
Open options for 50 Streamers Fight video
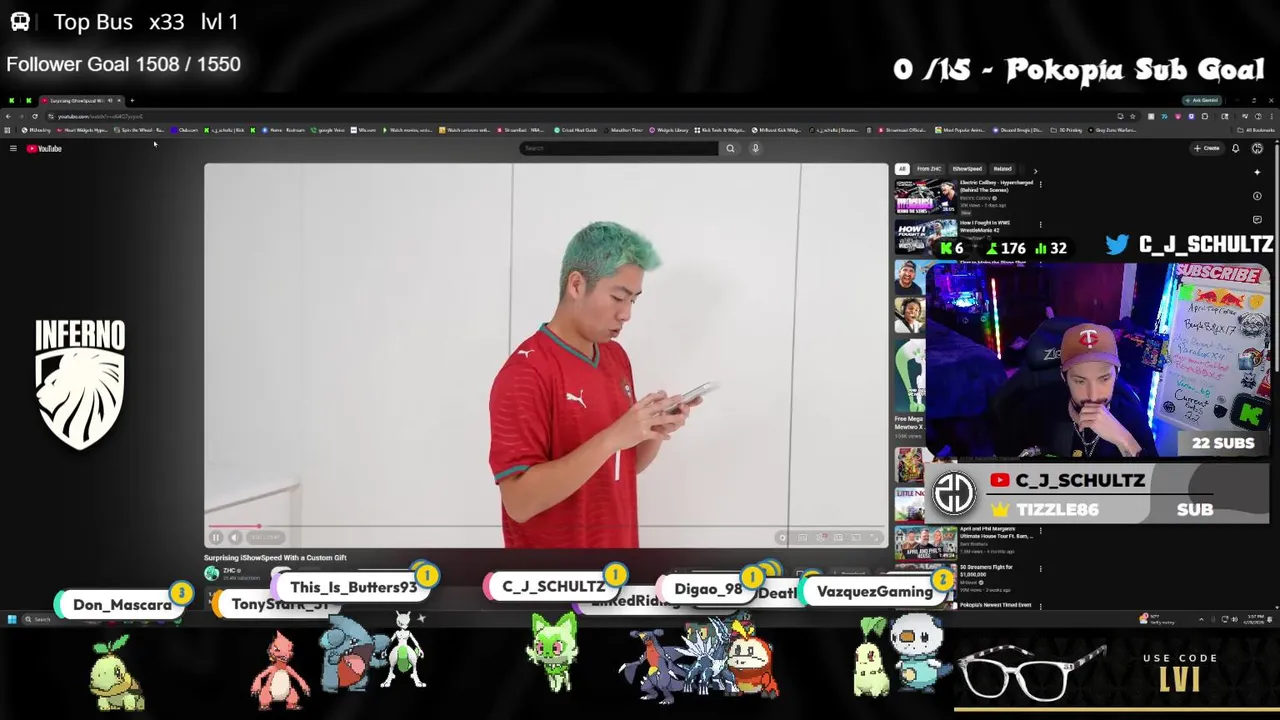point(1040,569)
